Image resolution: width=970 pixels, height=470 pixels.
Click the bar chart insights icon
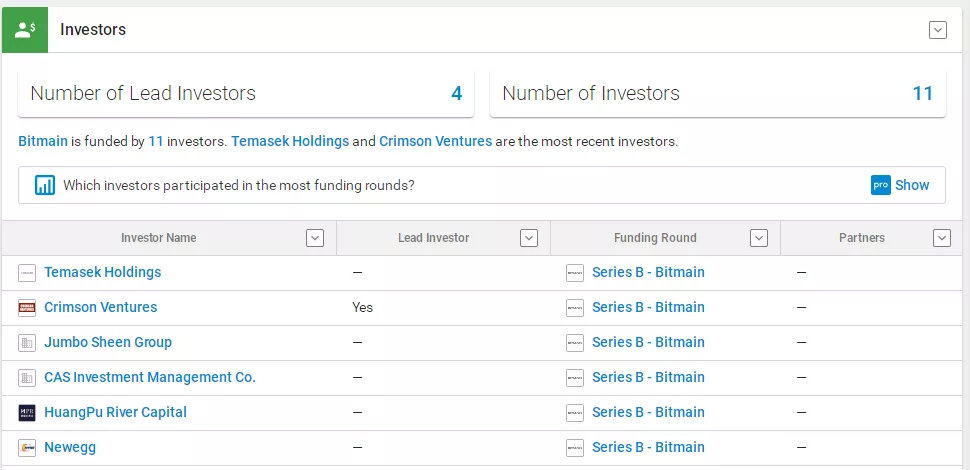pyautogui.click(x=45, y=185)
